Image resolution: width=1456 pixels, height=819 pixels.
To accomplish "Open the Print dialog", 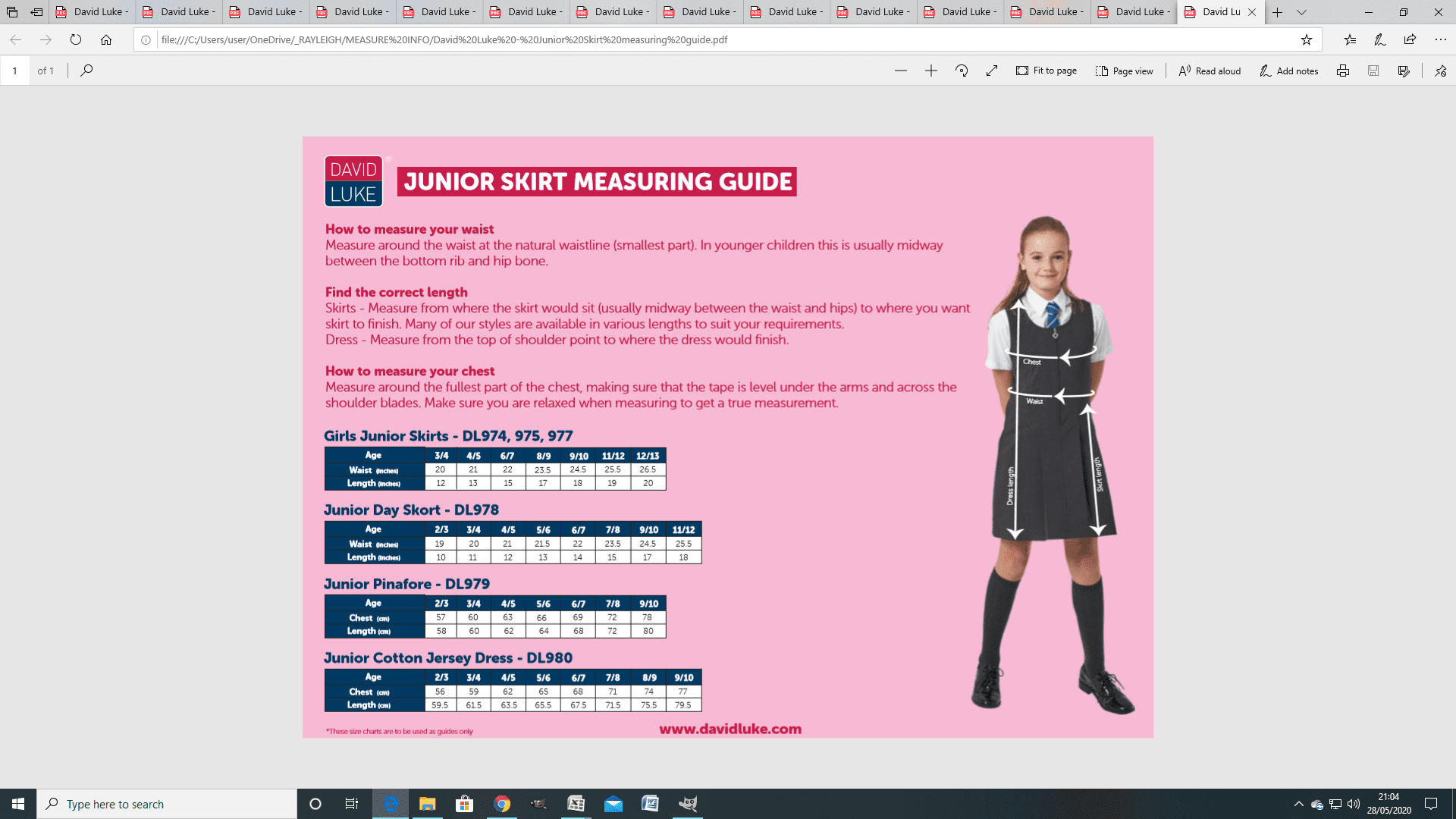I will pos(1343,71).
